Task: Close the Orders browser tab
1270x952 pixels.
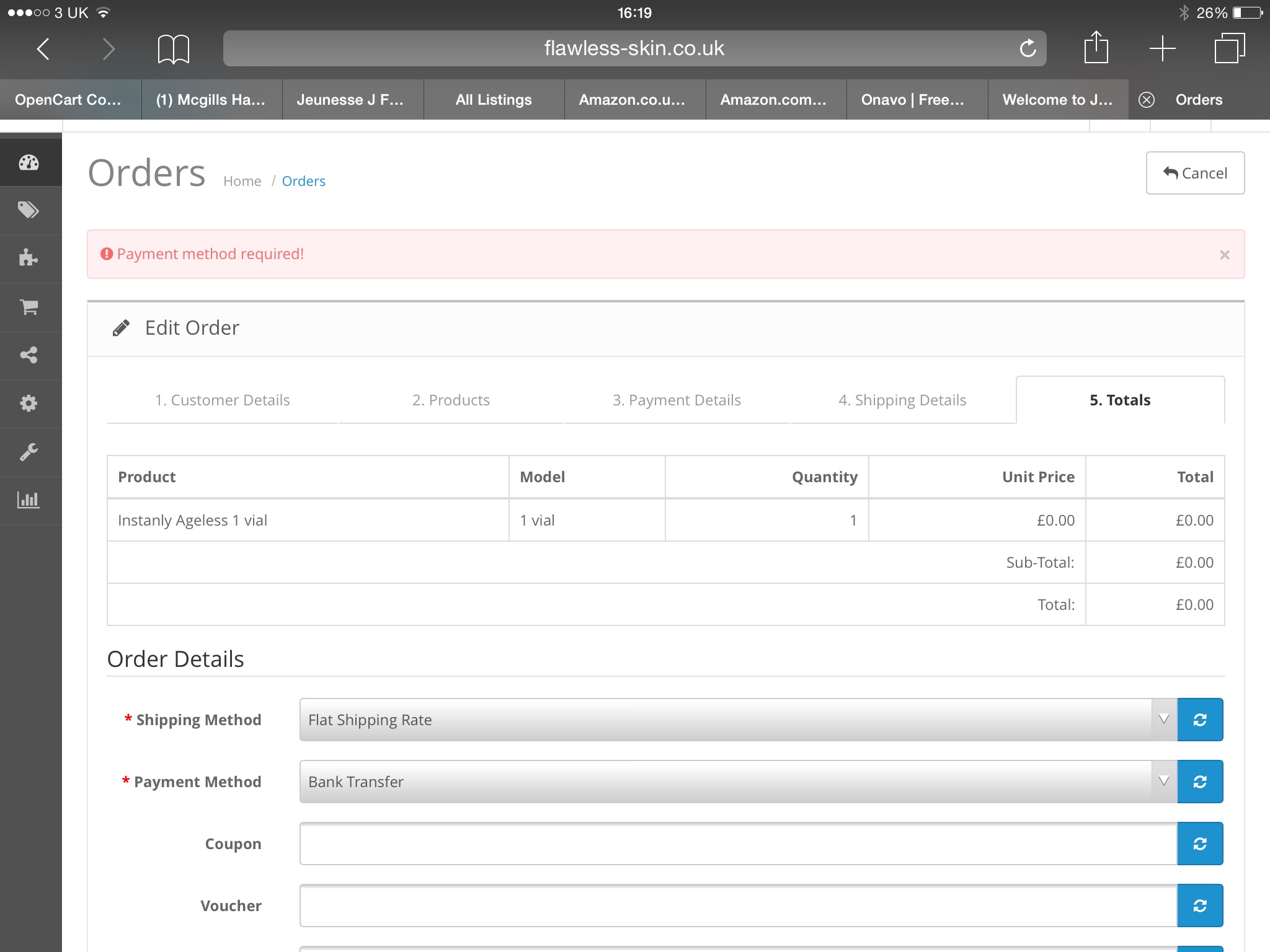Action: 1147,100
